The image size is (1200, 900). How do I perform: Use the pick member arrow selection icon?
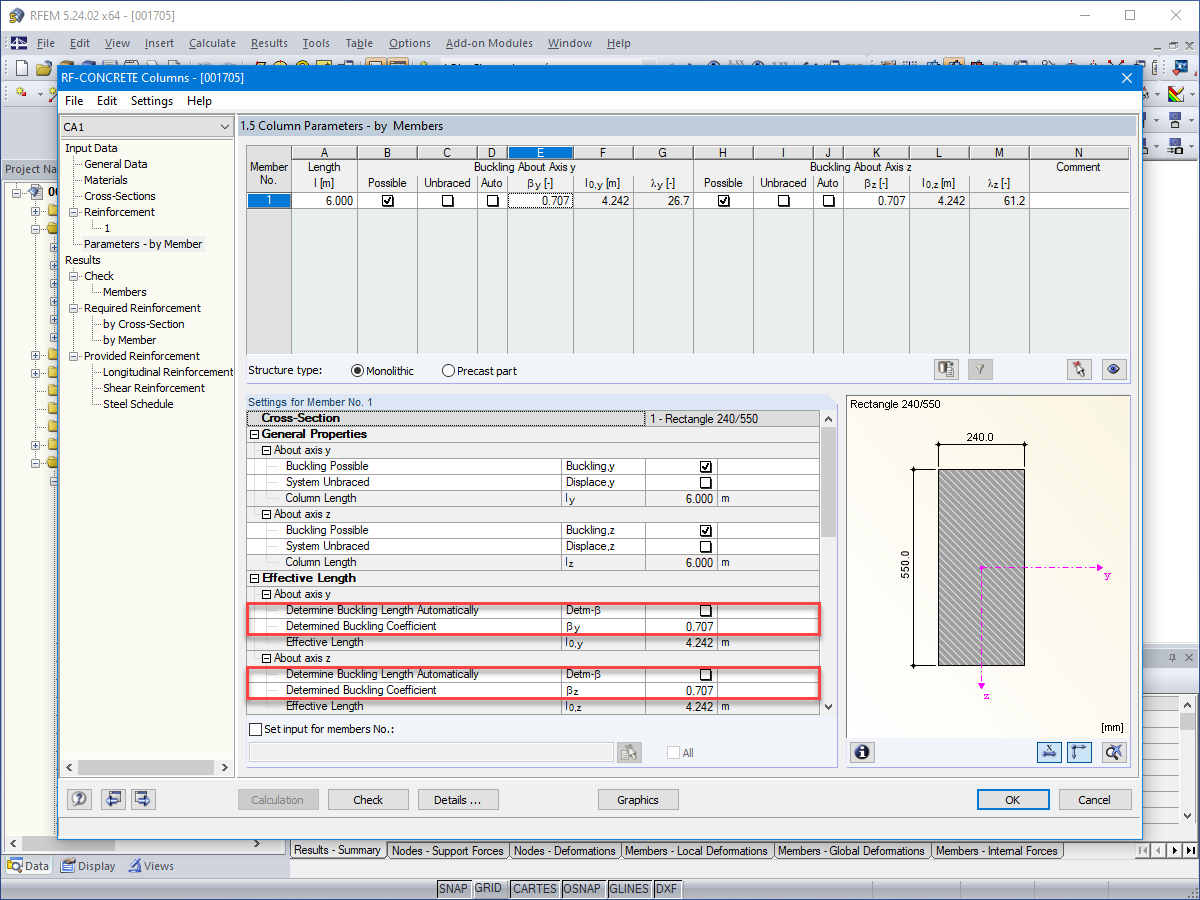(x=1079, y=369)
